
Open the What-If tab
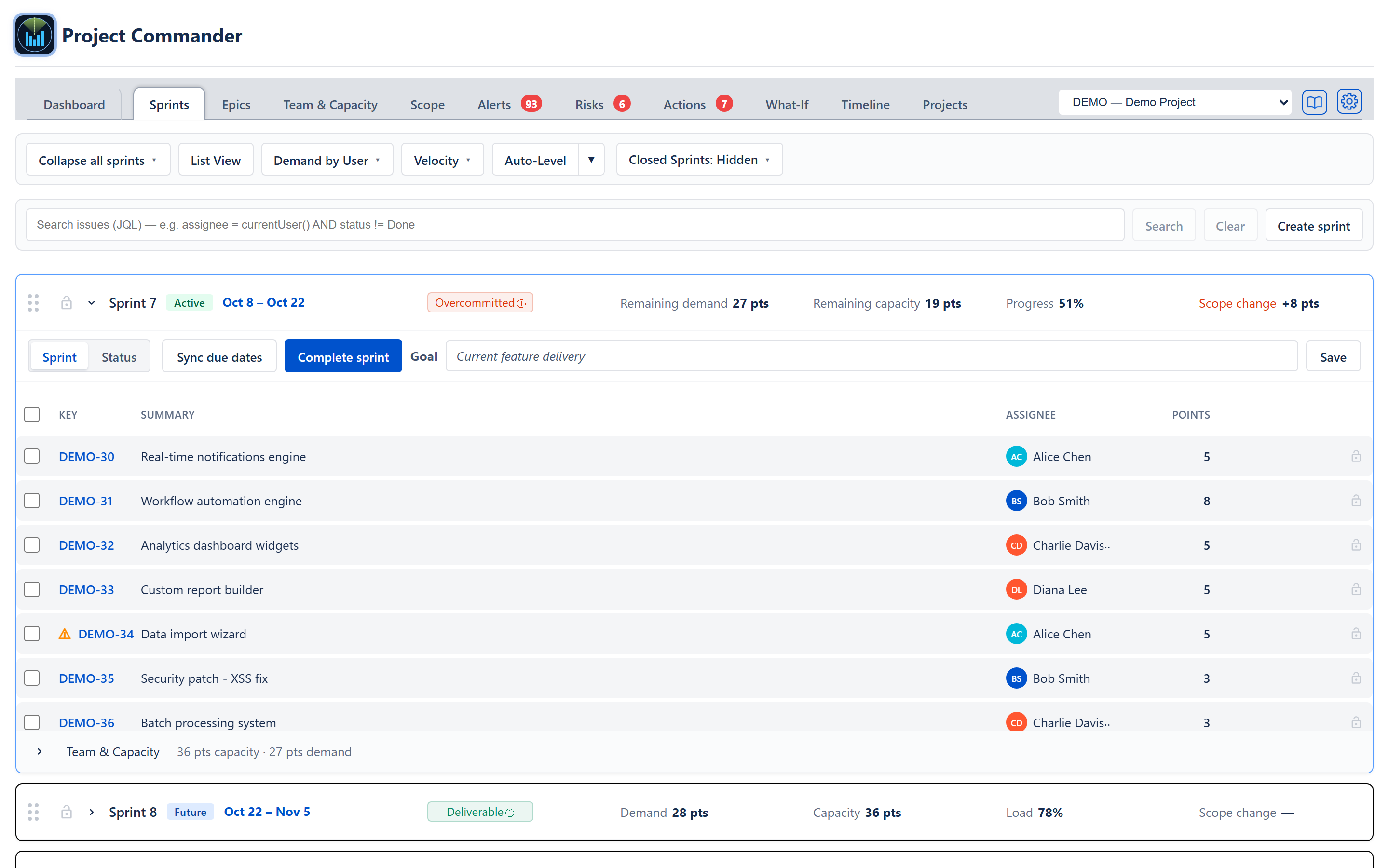786,105
